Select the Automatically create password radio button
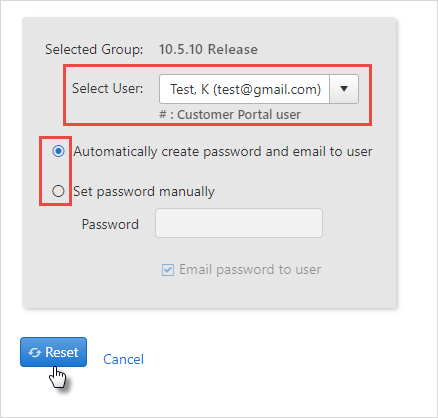This screenshot has height=418, width=438. (x=58, y=151)
